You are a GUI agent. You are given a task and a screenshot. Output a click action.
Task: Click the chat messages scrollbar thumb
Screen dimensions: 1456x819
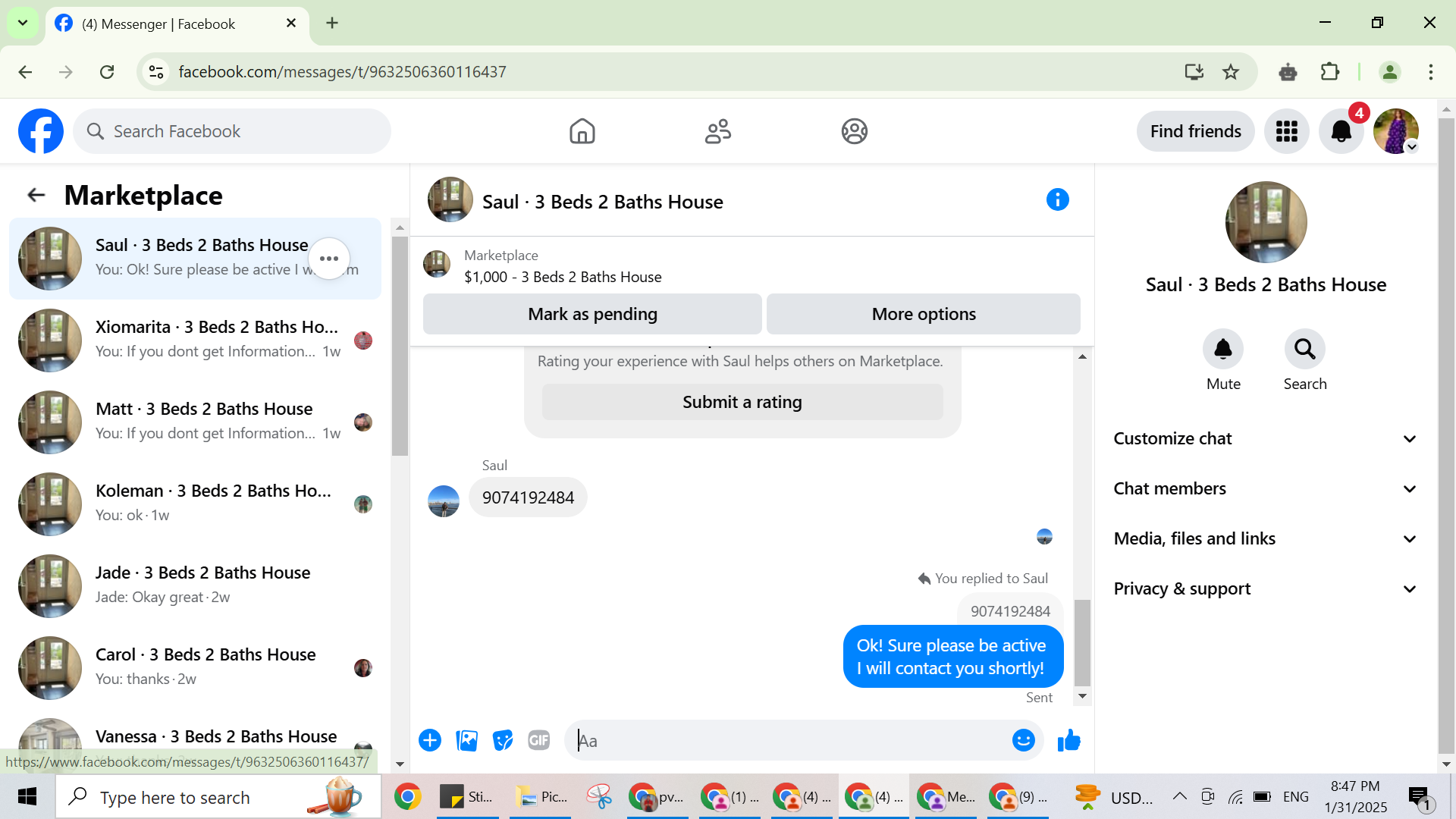pos(1082,643)
